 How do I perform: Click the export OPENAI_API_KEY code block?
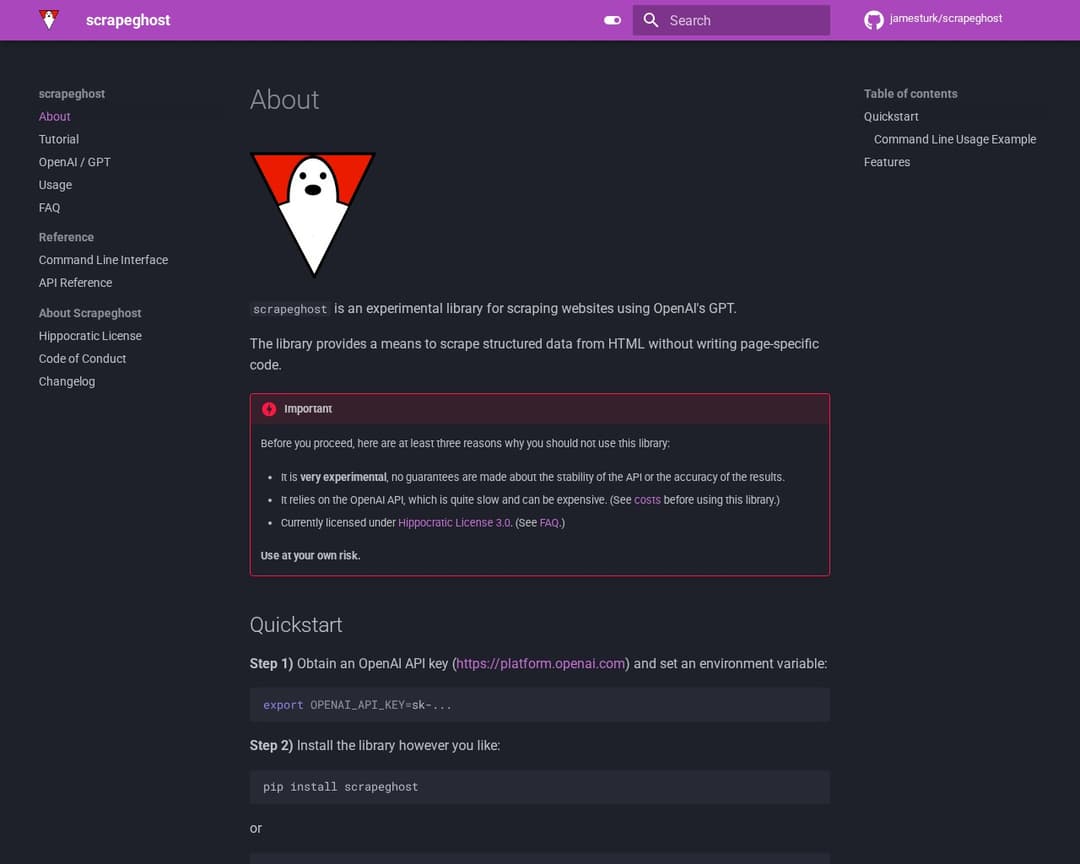[x=540, y=705]
